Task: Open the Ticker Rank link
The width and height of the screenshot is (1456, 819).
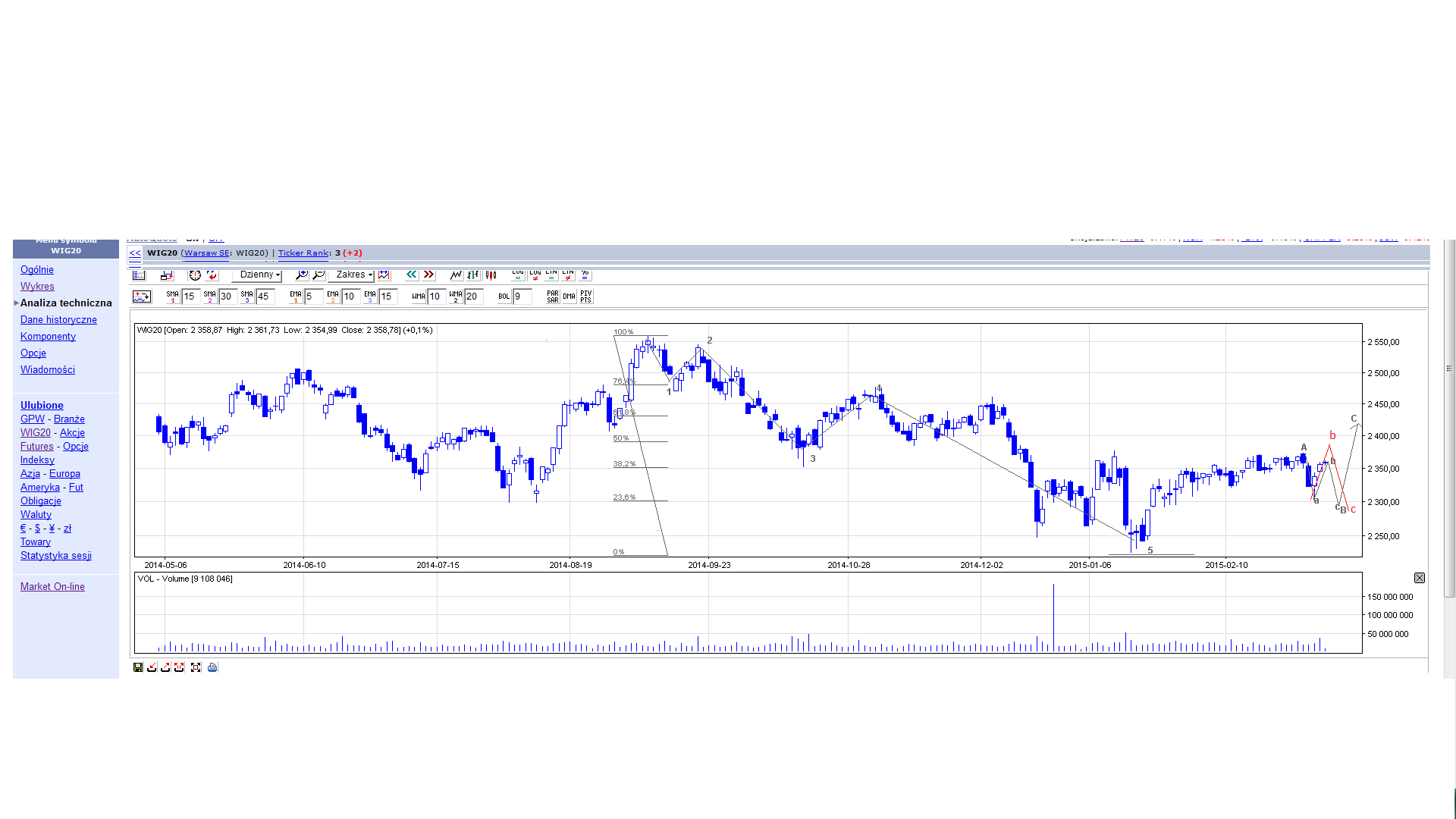Action: pos(303,253)
